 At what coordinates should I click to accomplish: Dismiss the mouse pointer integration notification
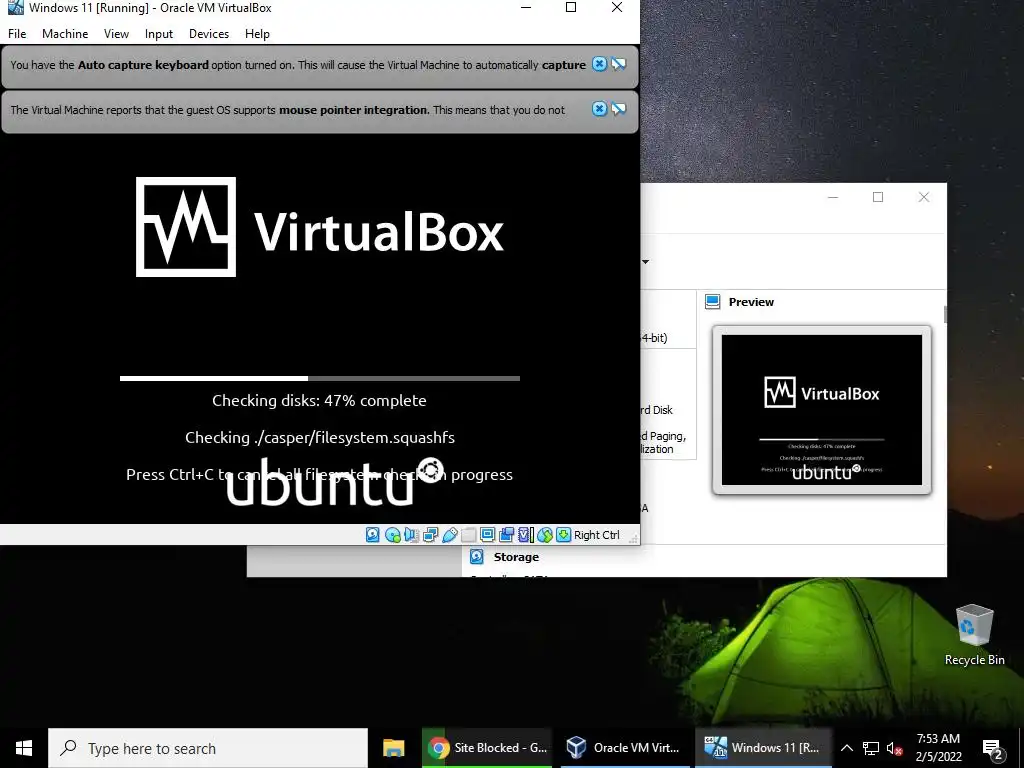coord(599,109)
